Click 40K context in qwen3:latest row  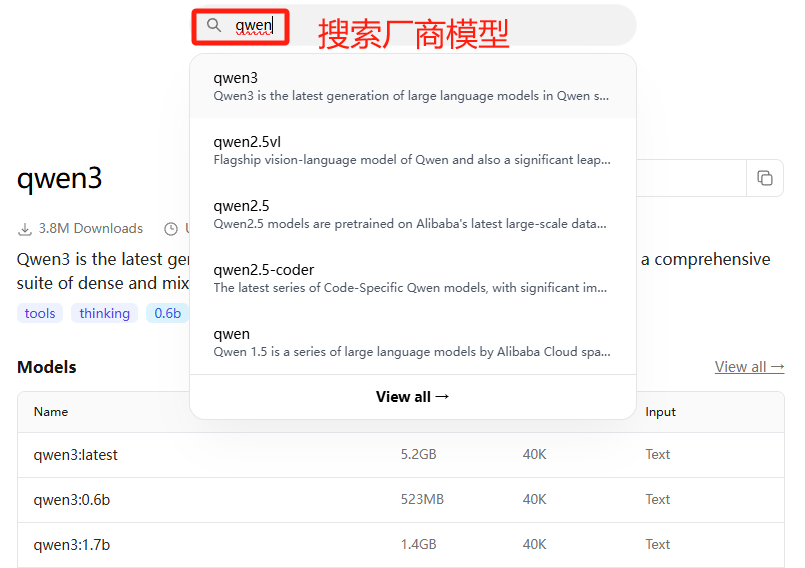tap(534, 455)
